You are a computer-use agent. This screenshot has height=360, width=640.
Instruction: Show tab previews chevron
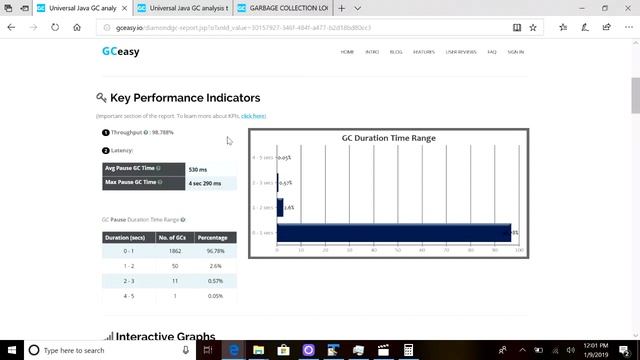pyautogui.click(x=358, y=8)
